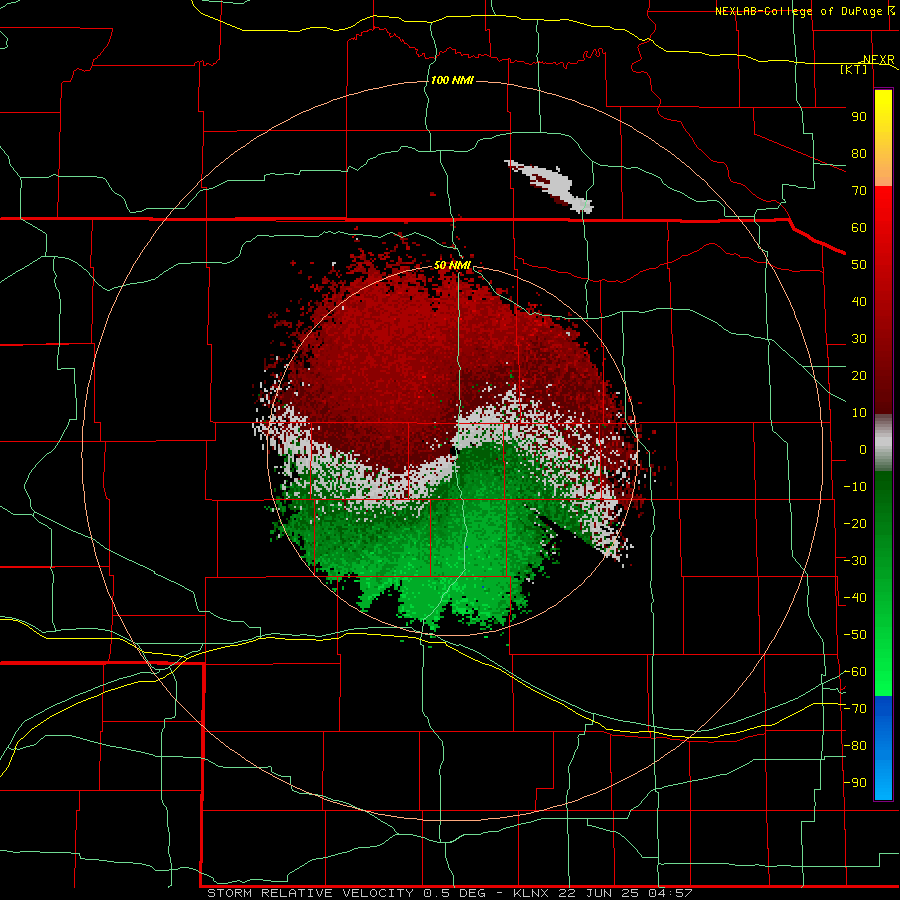Viewport: 900px width, 900px height.
Task: Click the -50 value on the velocity scale
Action: [x=855, y=635]
